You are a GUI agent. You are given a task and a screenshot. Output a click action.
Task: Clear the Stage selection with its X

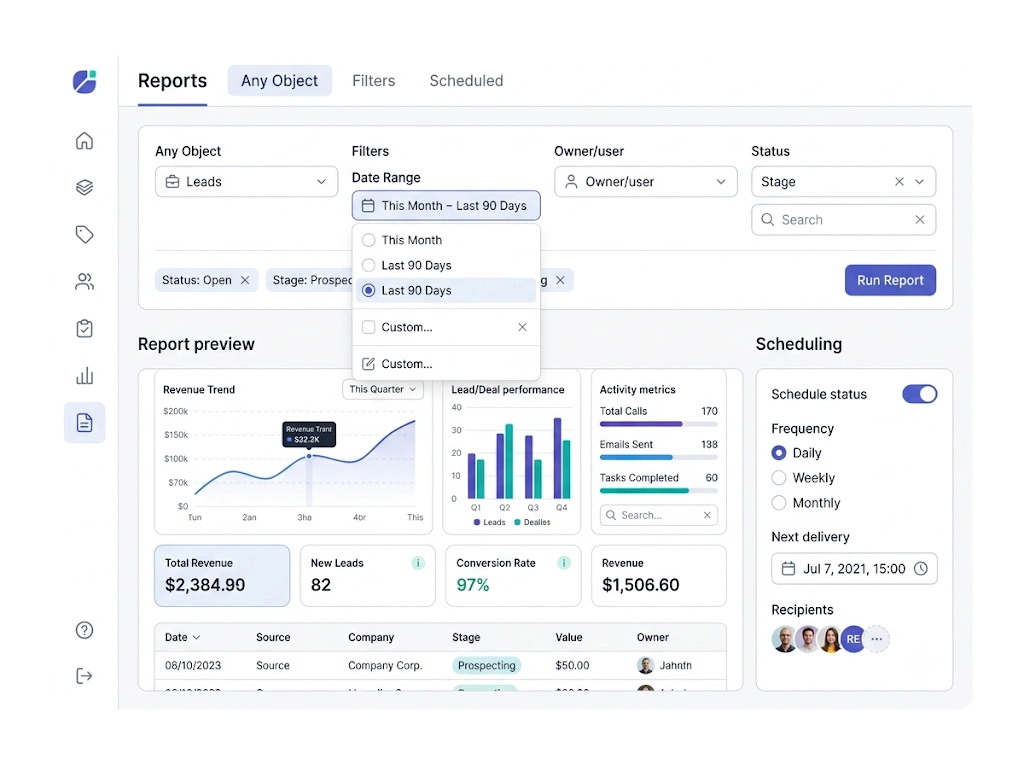pyautogui.click(x=899, y=182)
